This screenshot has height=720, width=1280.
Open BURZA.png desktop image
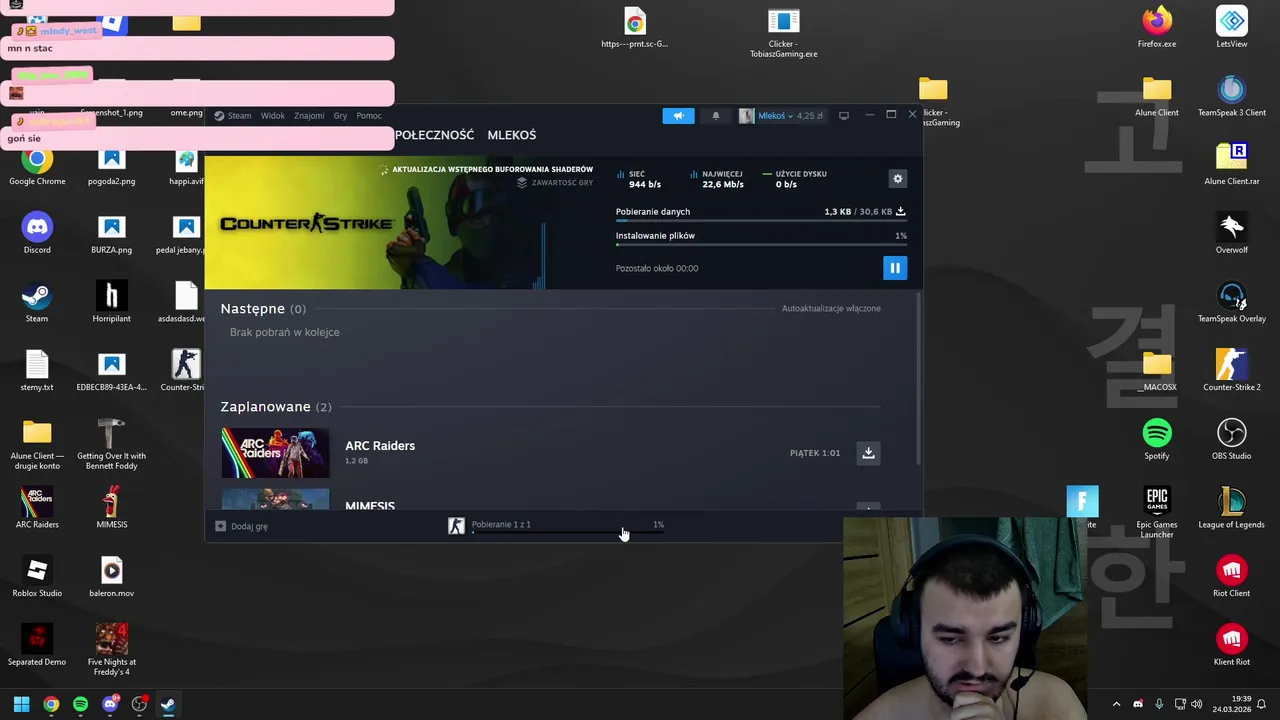[111, 234]
